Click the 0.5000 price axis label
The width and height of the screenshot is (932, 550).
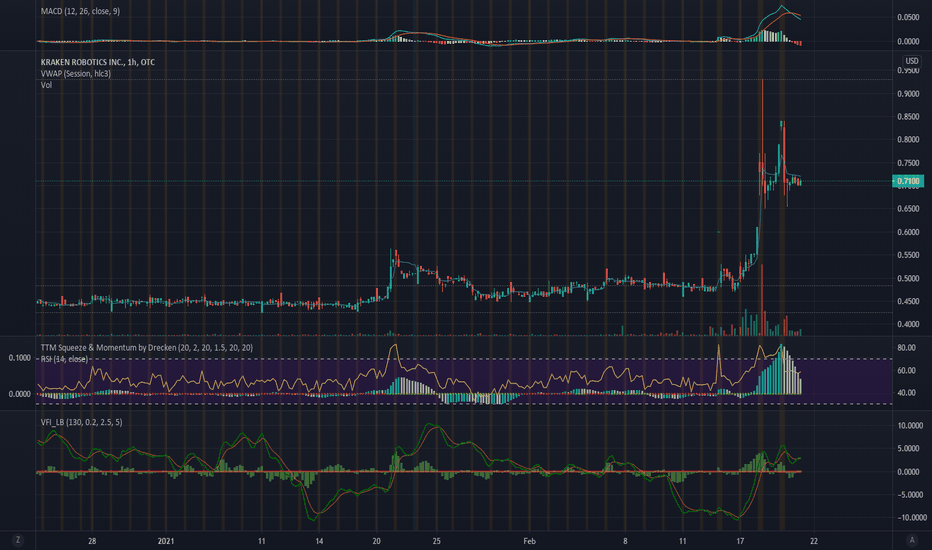908,278
